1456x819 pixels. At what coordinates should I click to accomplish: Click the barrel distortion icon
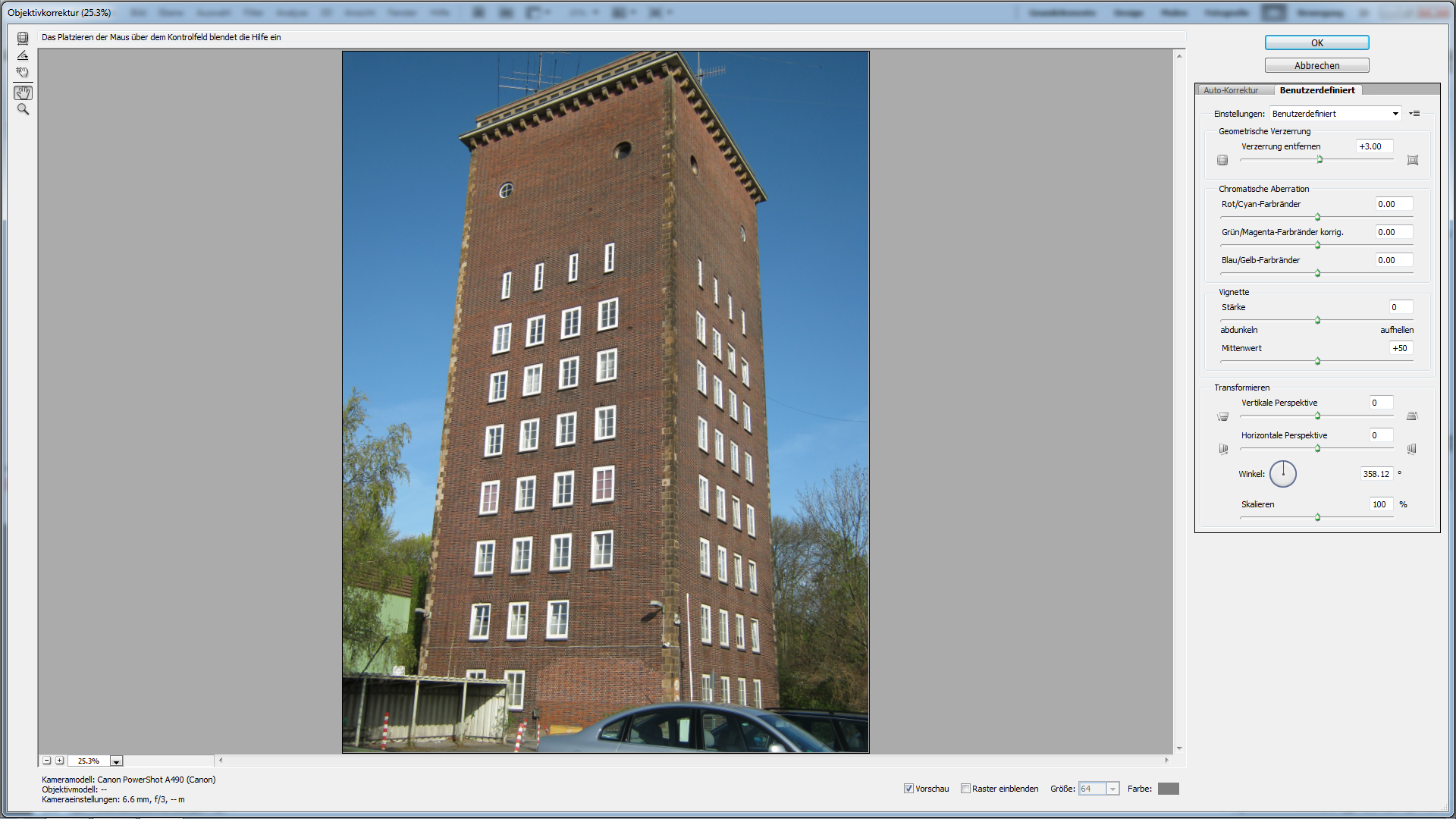coord(1222,160)
